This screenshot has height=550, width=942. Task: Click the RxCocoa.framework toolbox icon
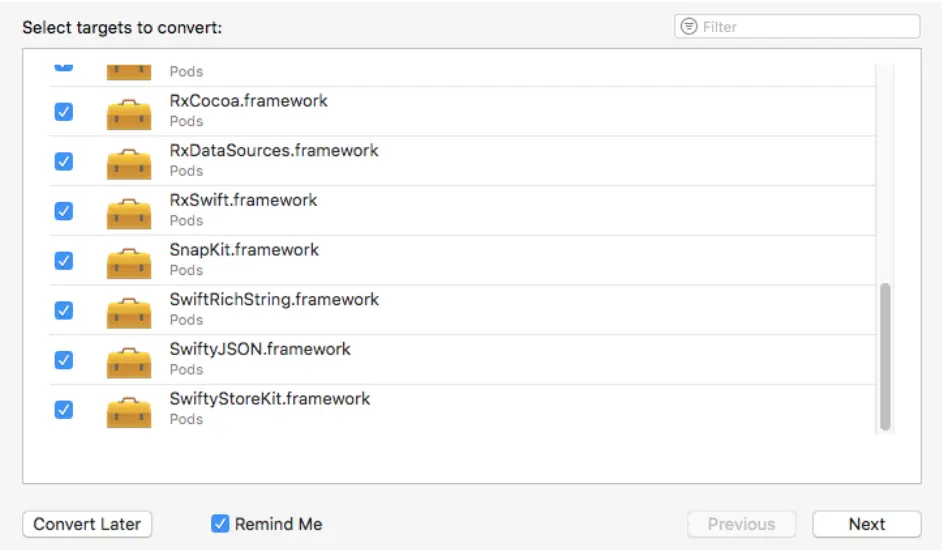tap(129, 112)
